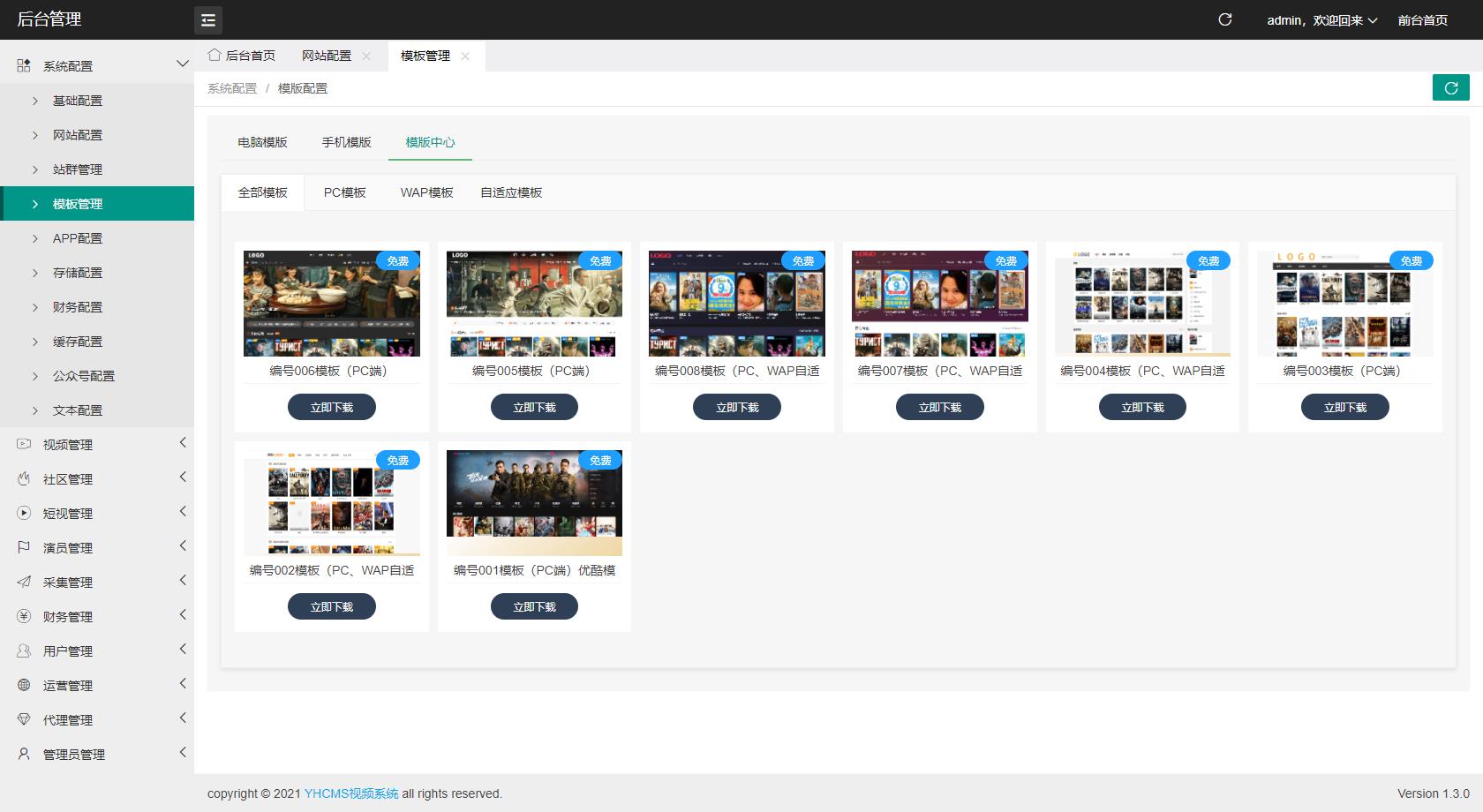The height and width of the screenshot is (812, 1483).
Task: Open 站群管理 in sidebar
Action: click(97, 169)
